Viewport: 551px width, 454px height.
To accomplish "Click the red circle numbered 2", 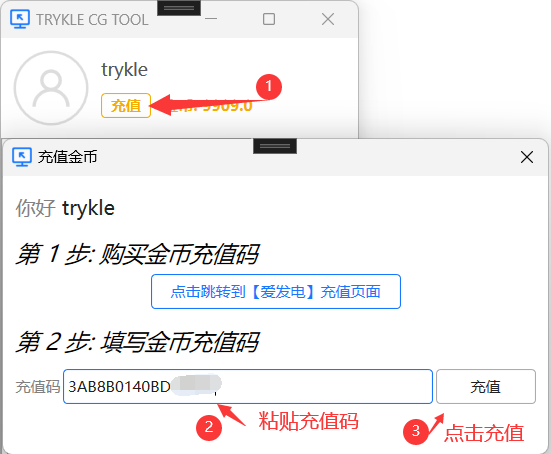I will (209, 428).
